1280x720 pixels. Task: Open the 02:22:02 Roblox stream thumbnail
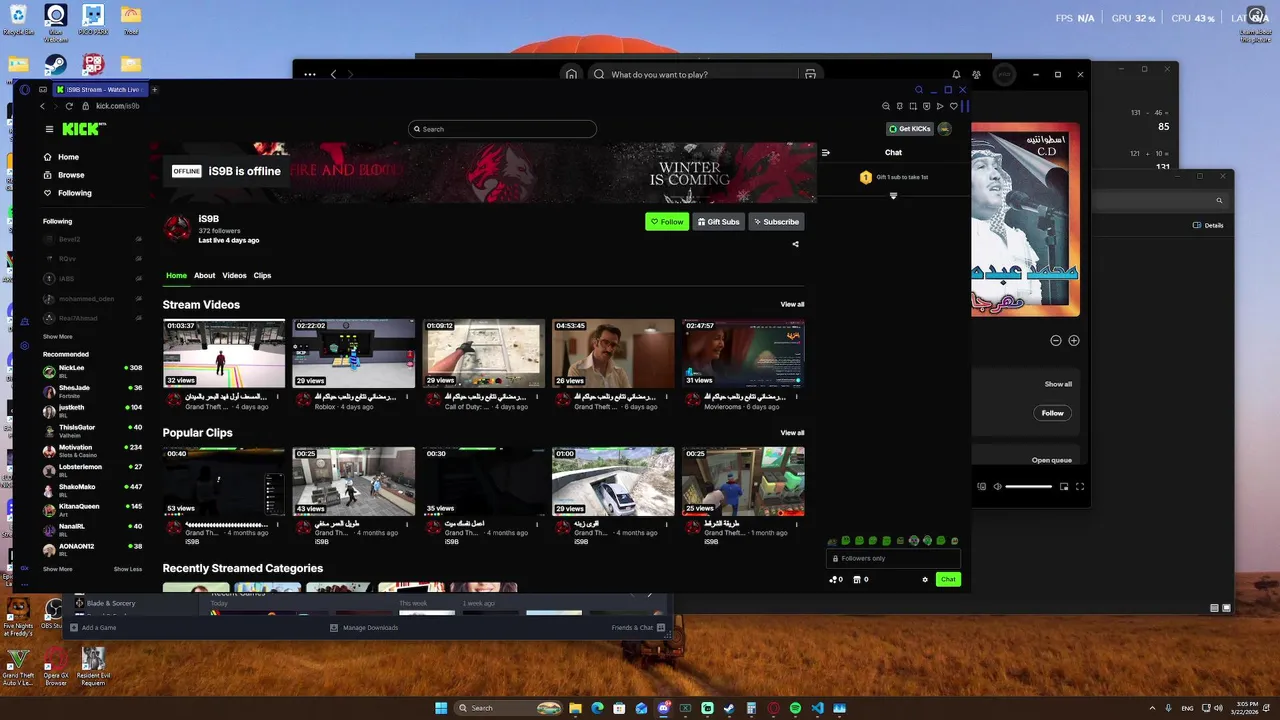pos(353,353)
